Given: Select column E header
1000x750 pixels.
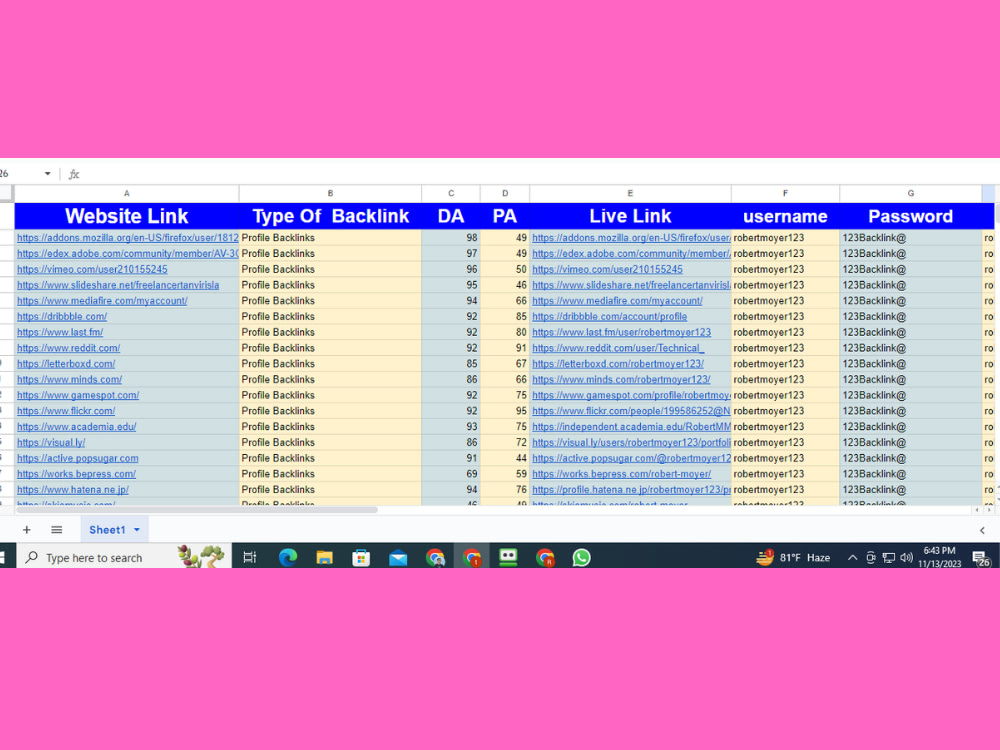Looking at the screenshot, I should pos(630,193).
